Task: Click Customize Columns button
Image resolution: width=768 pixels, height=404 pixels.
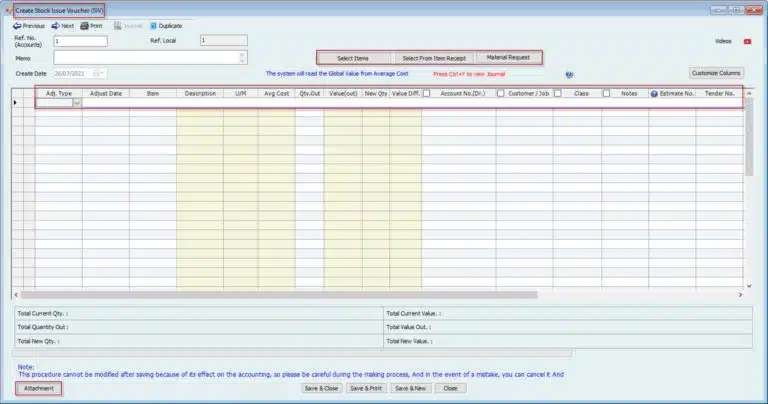Action: (x=716, y=73)
